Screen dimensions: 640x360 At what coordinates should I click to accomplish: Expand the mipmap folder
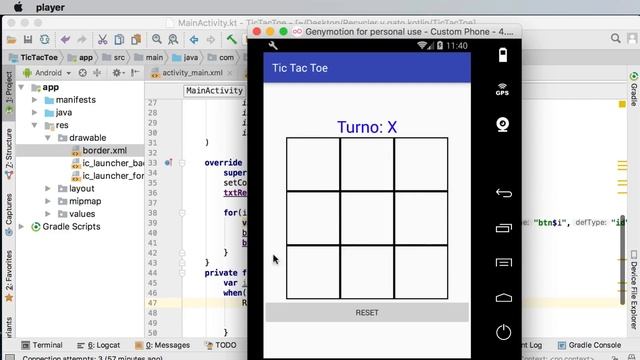click(48, 201)
